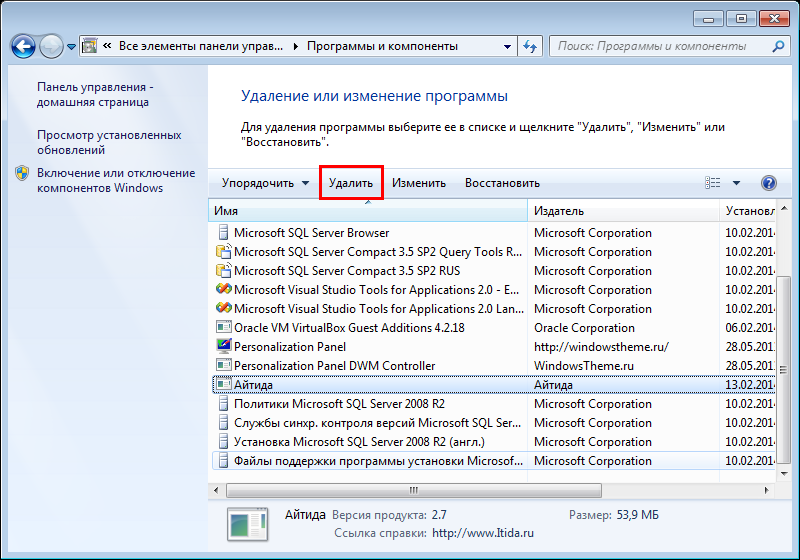
Task: Click Oracle Corporation publisher cell
Action: coord(584,327)
